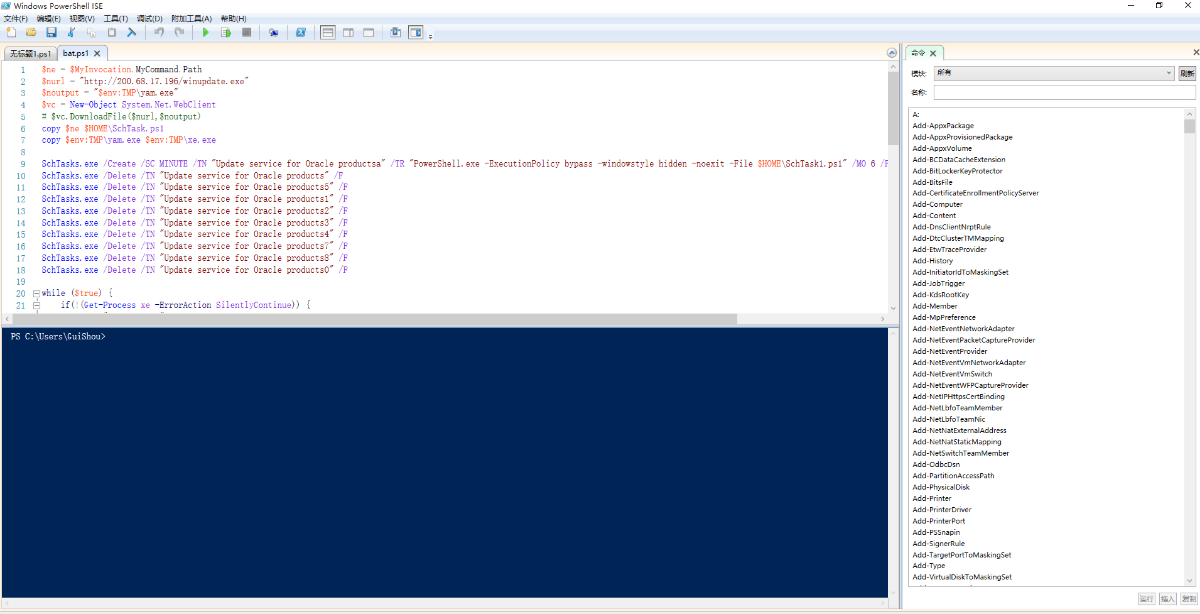Screen dimensions: 1200x614
Task: Clear the console pane with the toolbar icon
Action: click(x=131, y=33)
